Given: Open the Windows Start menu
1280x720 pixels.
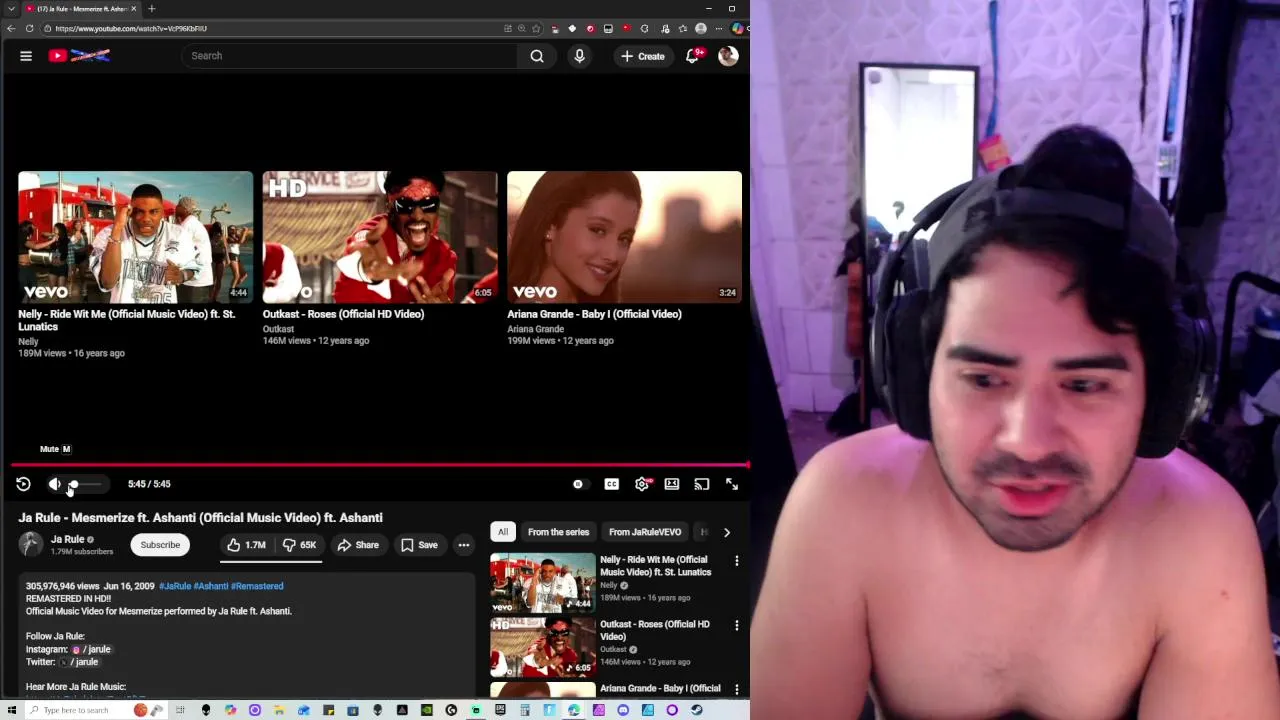Looking at the screenshot, I should tap(11, 710).
